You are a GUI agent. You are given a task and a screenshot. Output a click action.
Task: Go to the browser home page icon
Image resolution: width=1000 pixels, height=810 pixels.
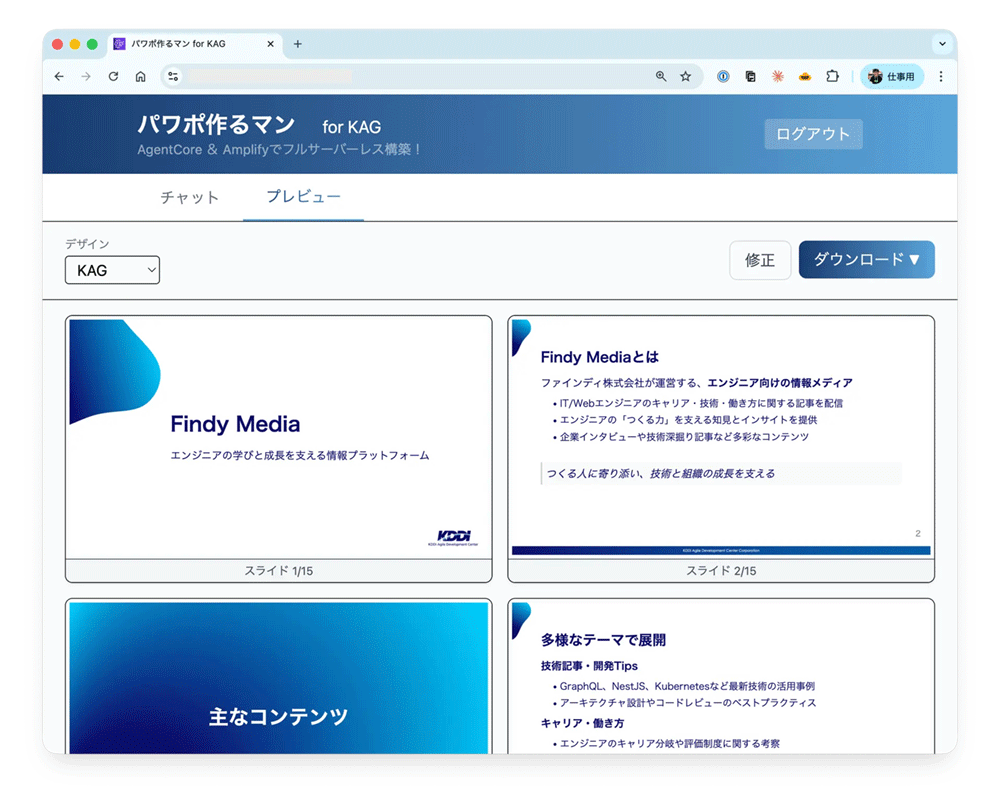pos(141,76)
